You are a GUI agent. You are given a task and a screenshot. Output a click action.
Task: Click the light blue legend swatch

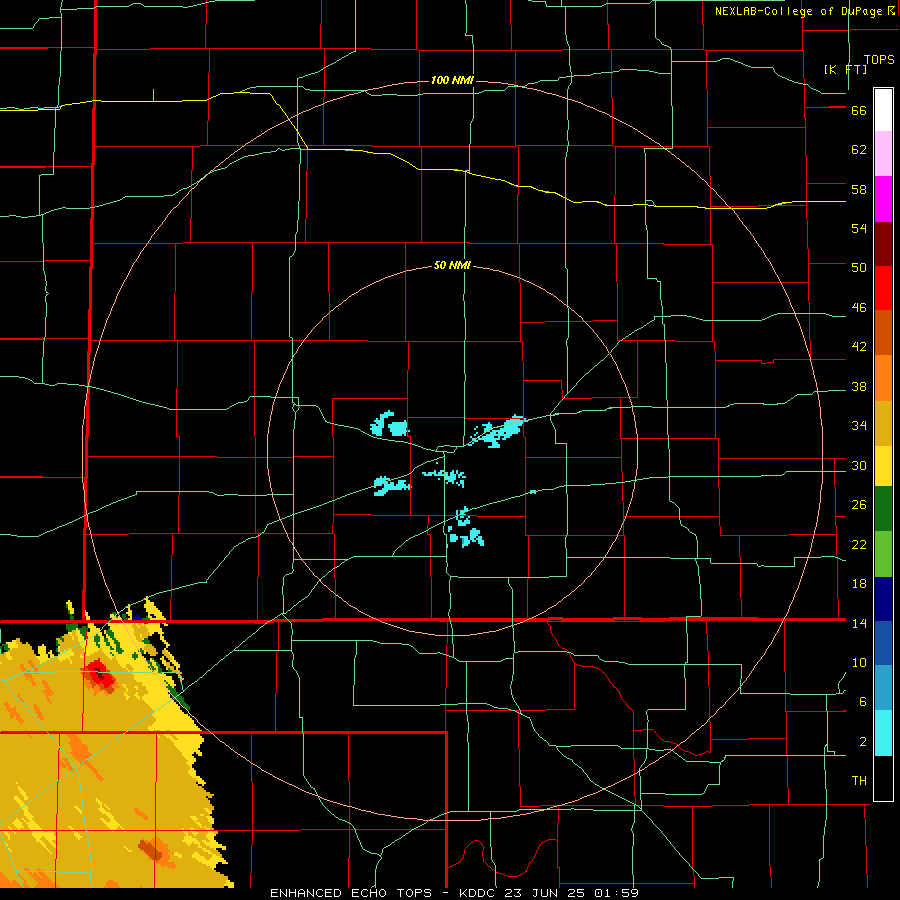(883, 687)
